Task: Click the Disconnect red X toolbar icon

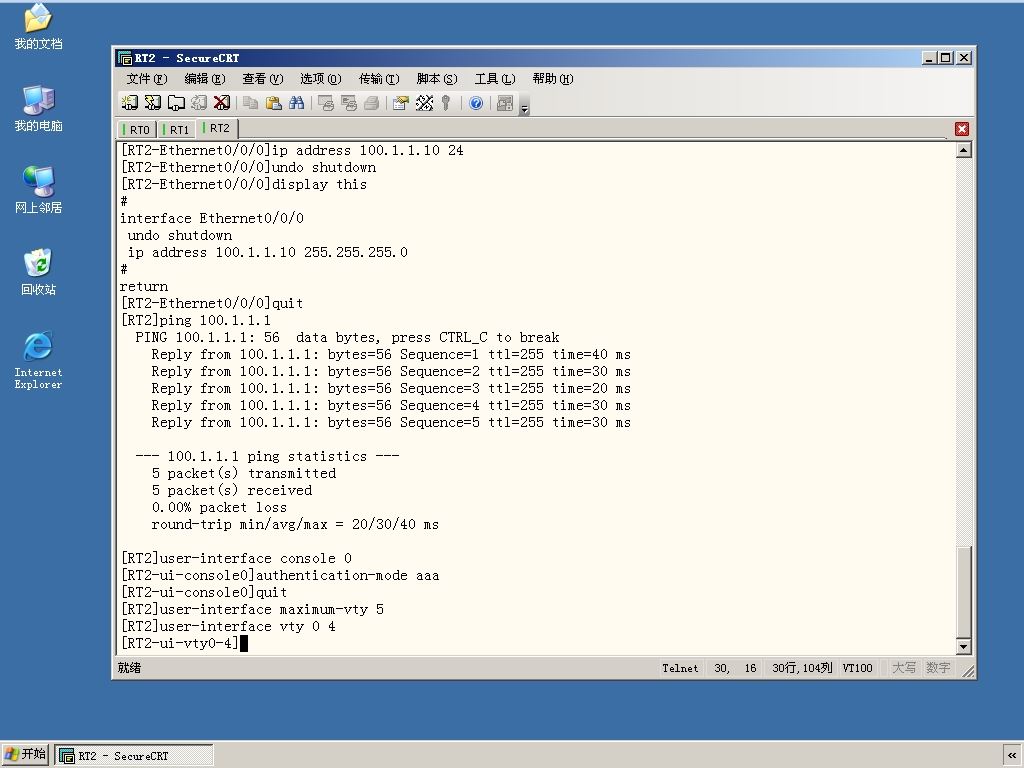Action: (221, 103)
